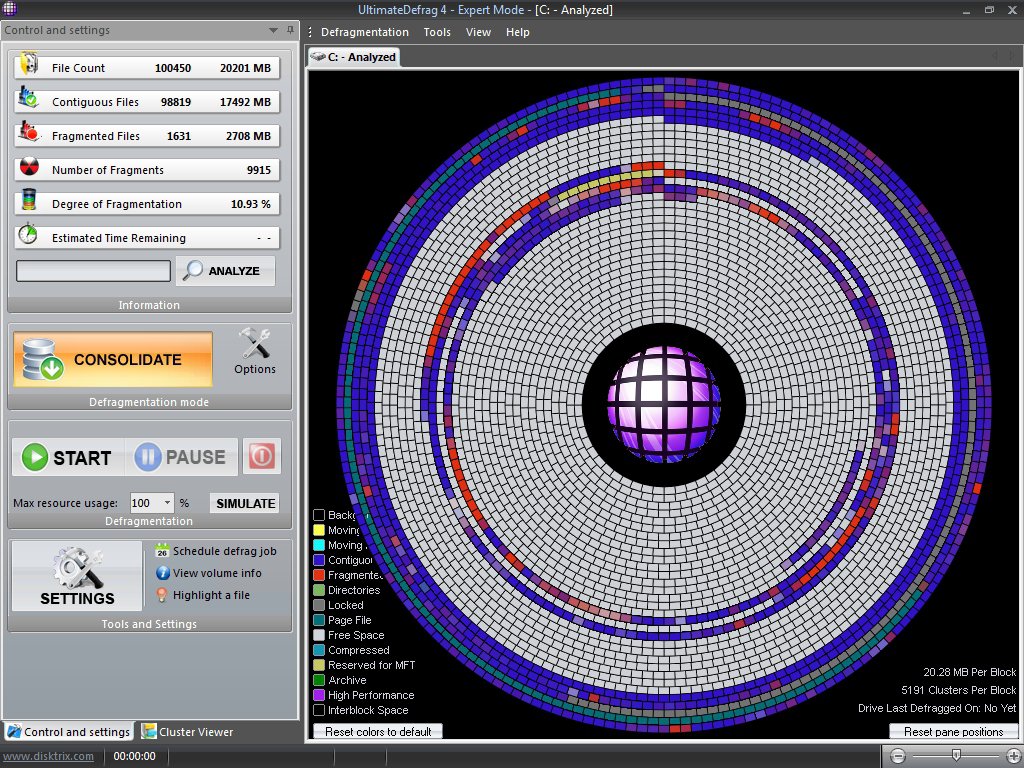
Task: Click the Schedule defrag job calendar icon
Action: pyautogui.click(x=162, y=551)
